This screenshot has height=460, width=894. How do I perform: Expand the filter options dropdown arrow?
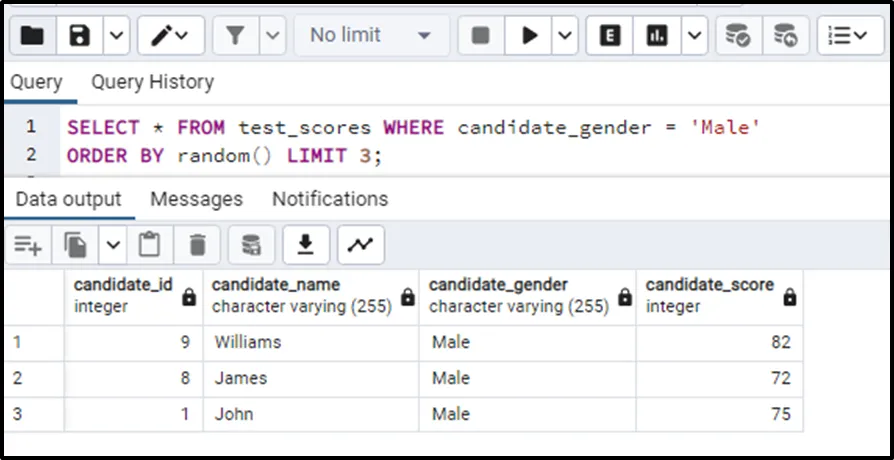[273, 36]
